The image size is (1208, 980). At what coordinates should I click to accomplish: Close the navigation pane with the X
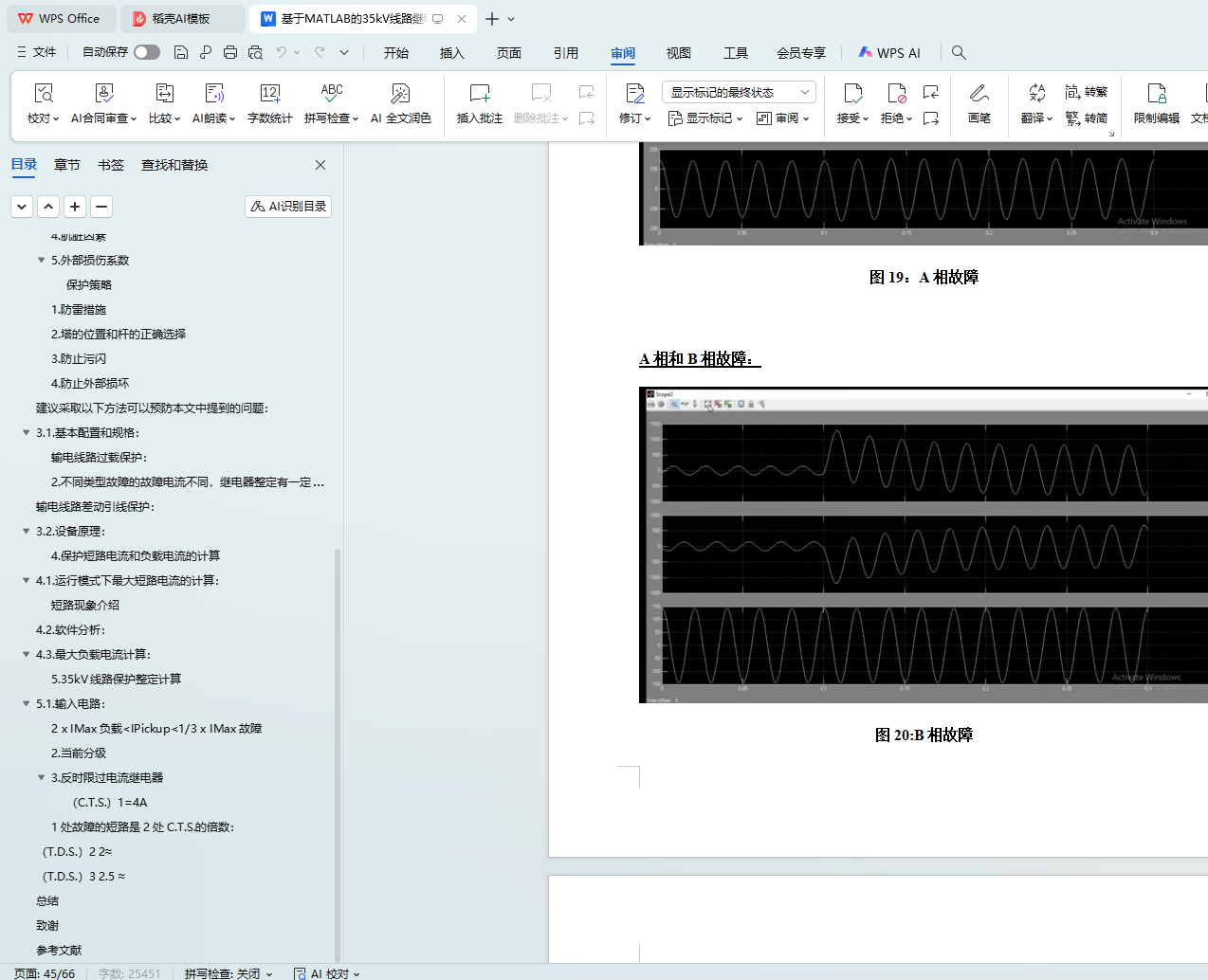tap(320, 165)
